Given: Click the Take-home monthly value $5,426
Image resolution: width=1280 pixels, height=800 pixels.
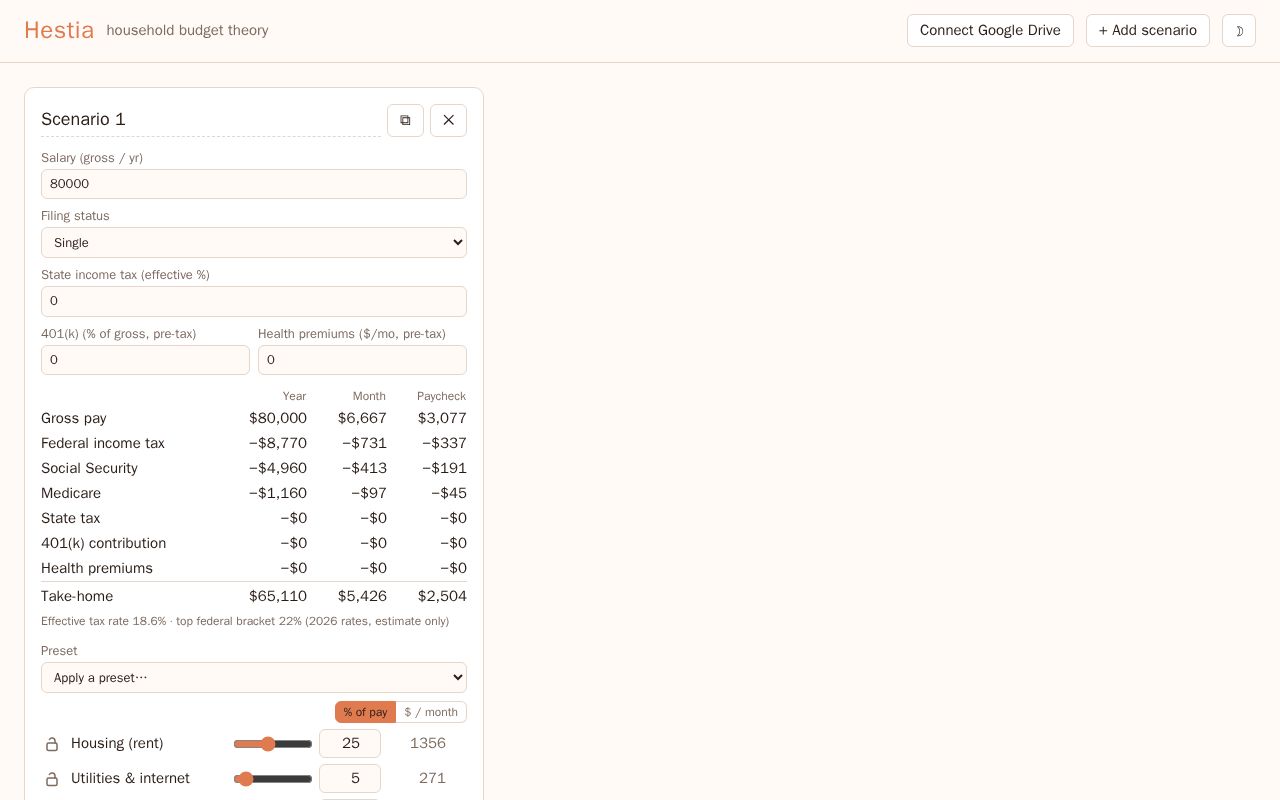Looking at the screenshot, I should (x=362, y=596).
